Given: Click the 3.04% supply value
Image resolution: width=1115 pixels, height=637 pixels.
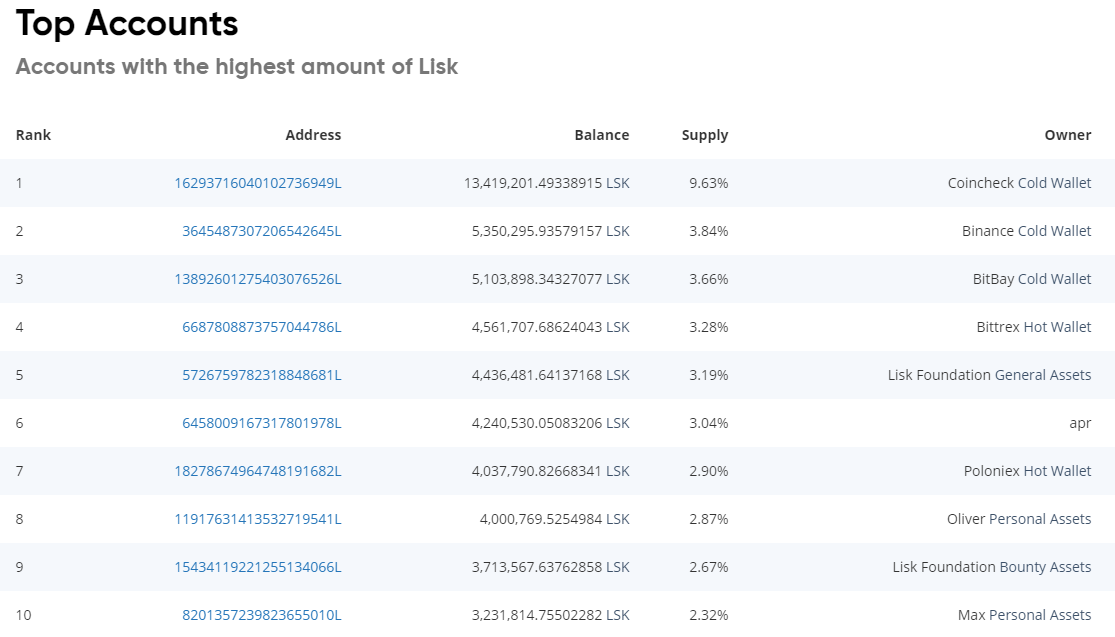Looking at the screenshot, I should coord(708,423).
